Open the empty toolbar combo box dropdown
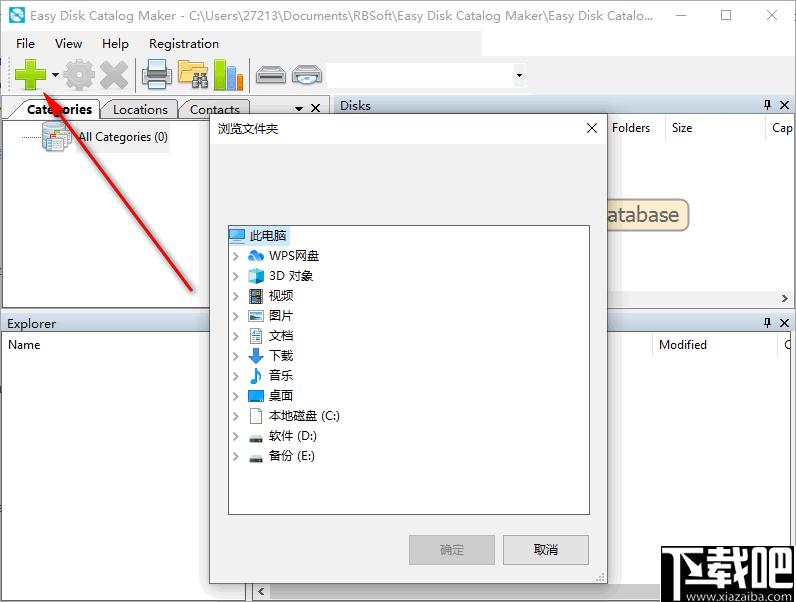The height and width of the screenshot is (602, 796). click(x=519, y=76)
